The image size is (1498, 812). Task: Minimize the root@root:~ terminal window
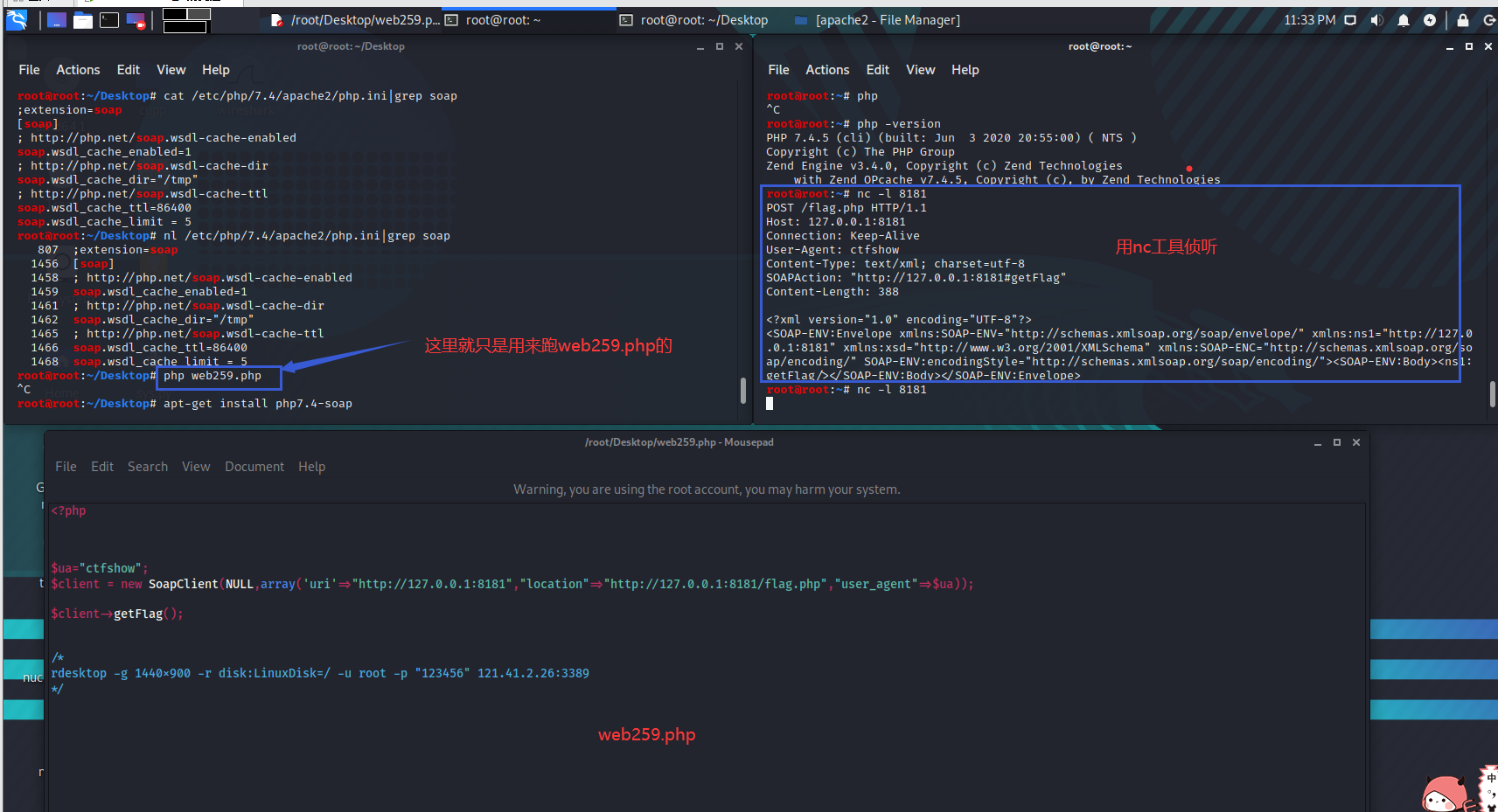(1450, 47)
